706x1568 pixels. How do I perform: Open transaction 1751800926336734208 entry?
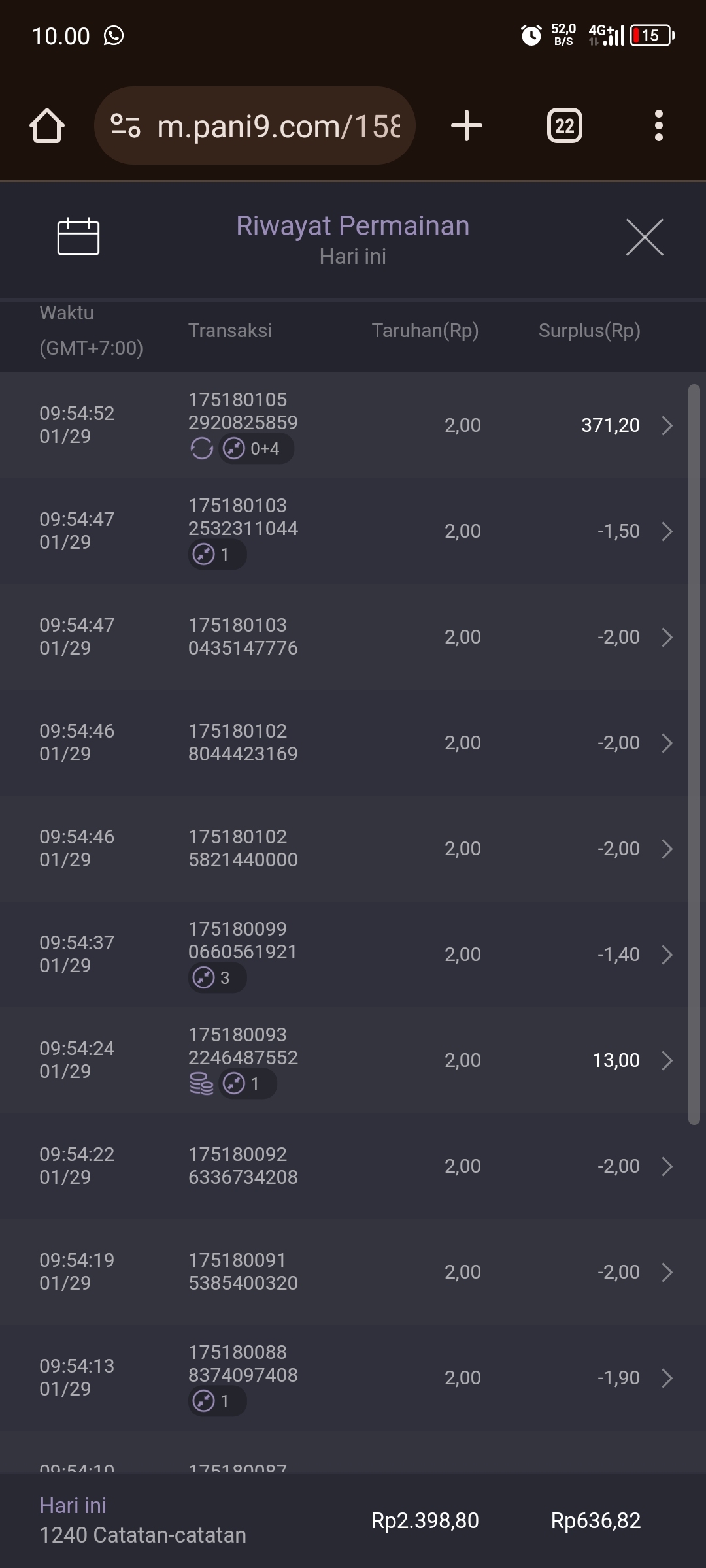243,1166
